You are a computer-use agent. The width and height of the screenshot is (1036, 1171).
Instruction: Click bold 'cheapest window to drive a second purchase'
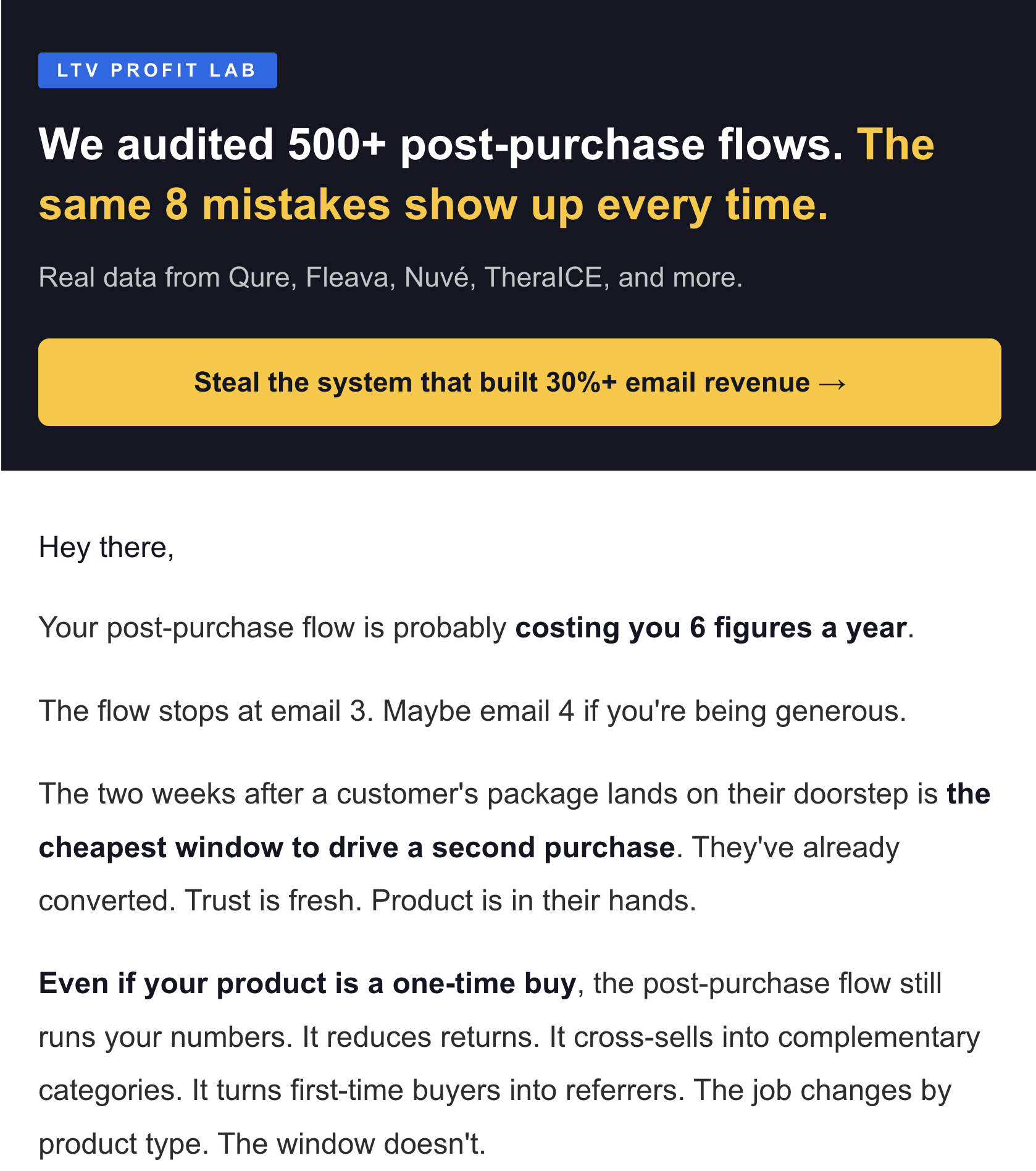pos(357,847)
